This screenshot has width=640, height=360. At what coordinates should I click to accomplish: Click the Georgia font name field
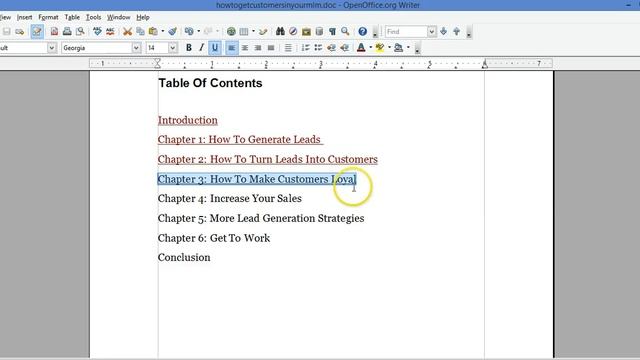click(97, 48)
